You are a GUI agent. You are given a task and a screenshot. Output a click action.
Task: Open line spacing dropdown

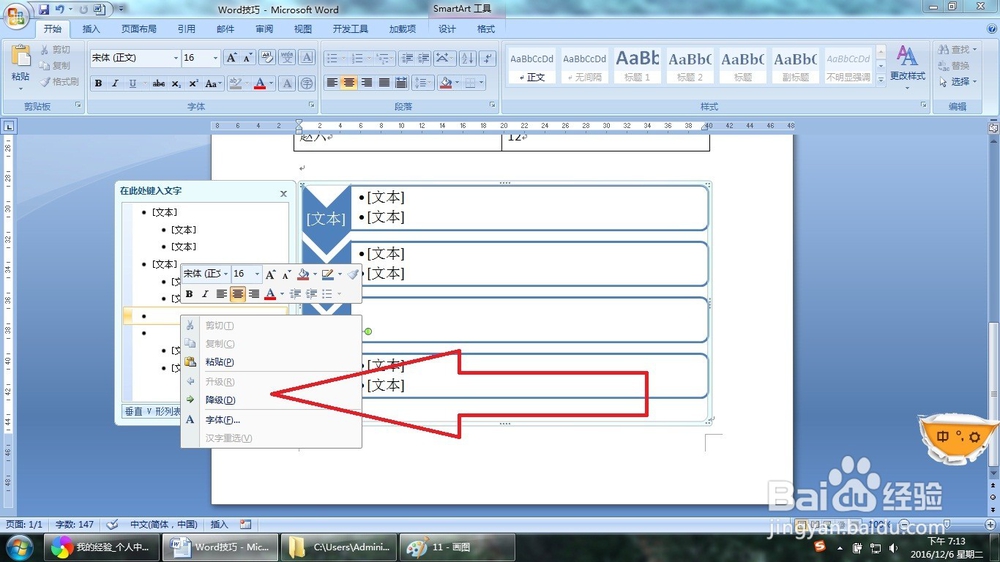[422, 83]
